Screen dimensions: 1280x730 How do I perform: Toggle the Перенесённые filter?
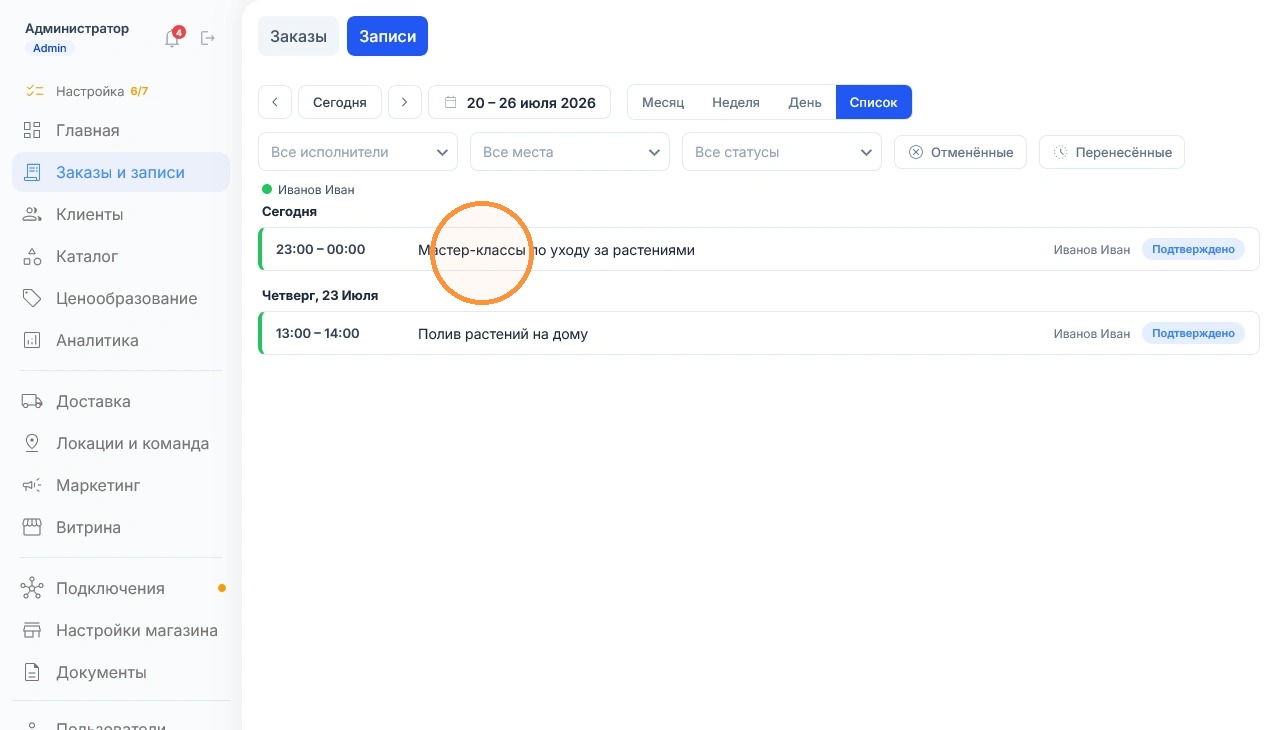tap(1112, 152)
